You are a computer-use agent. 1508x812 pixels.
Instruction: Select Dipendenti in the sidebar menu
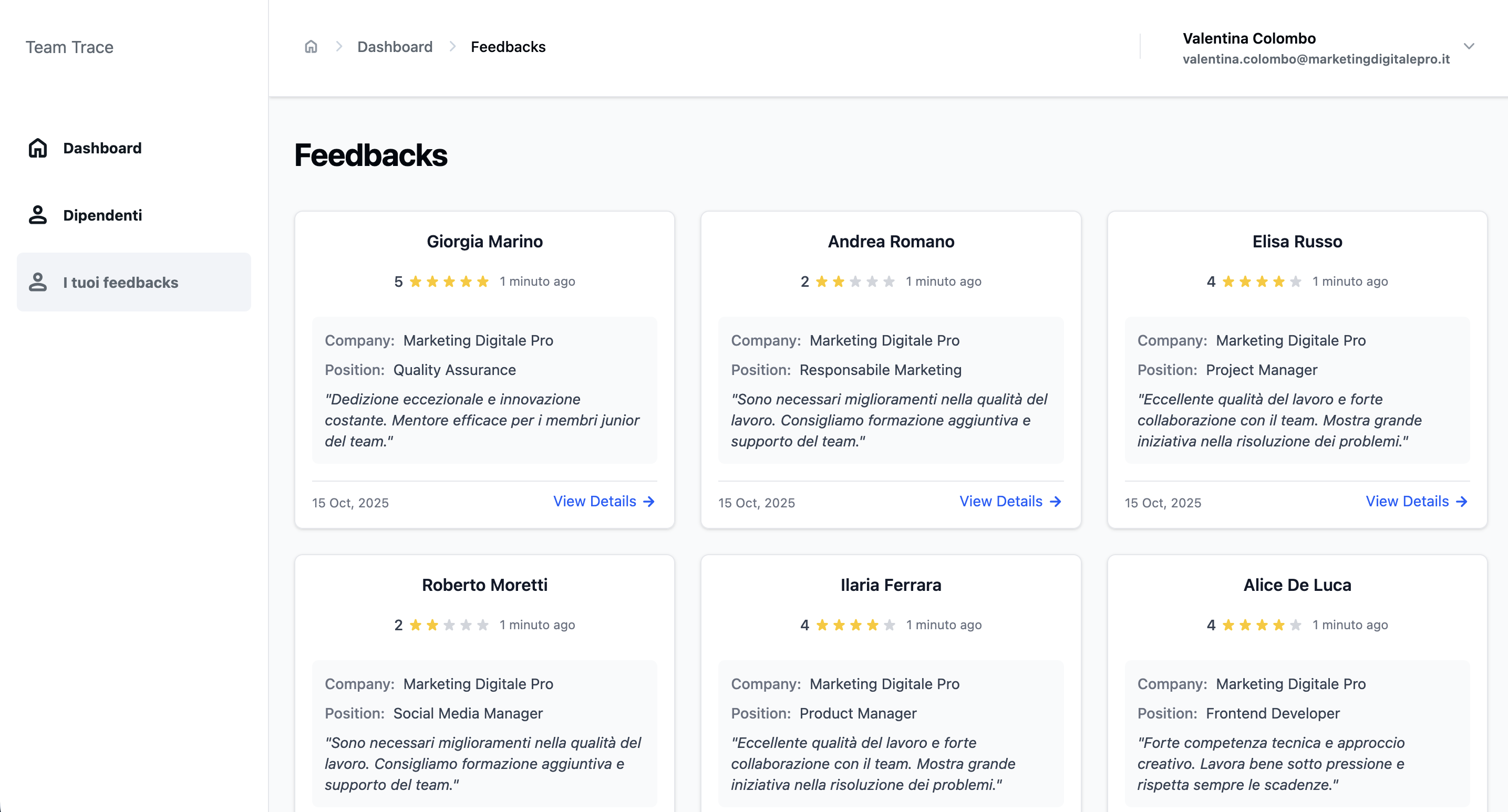(102, 215)
